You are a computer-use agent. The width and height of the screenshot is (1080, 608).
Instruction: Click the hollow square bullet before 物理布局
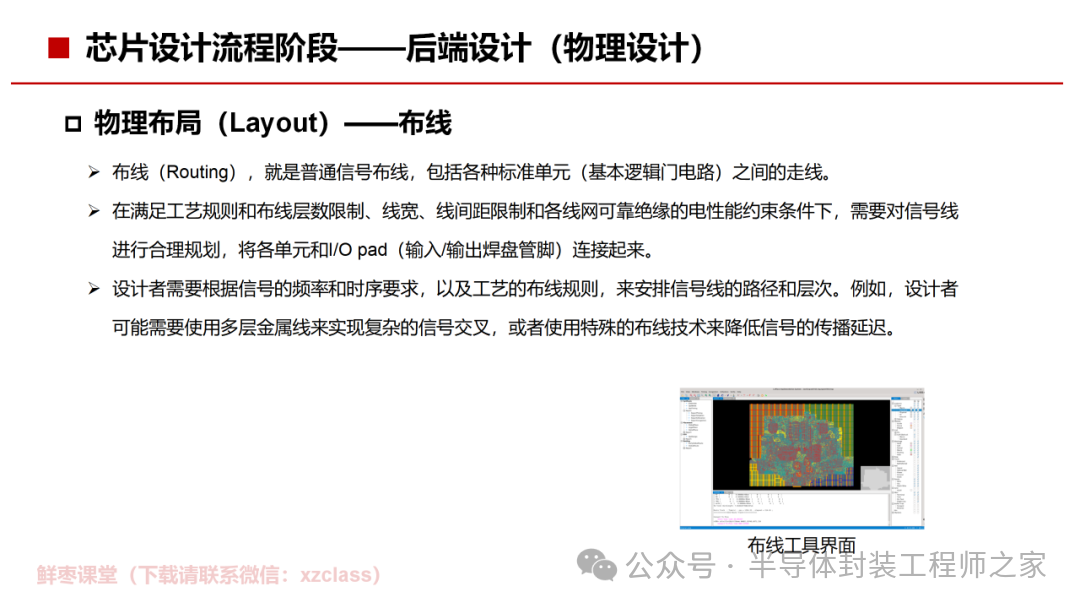pyautogui.click(x=72, y=124)
